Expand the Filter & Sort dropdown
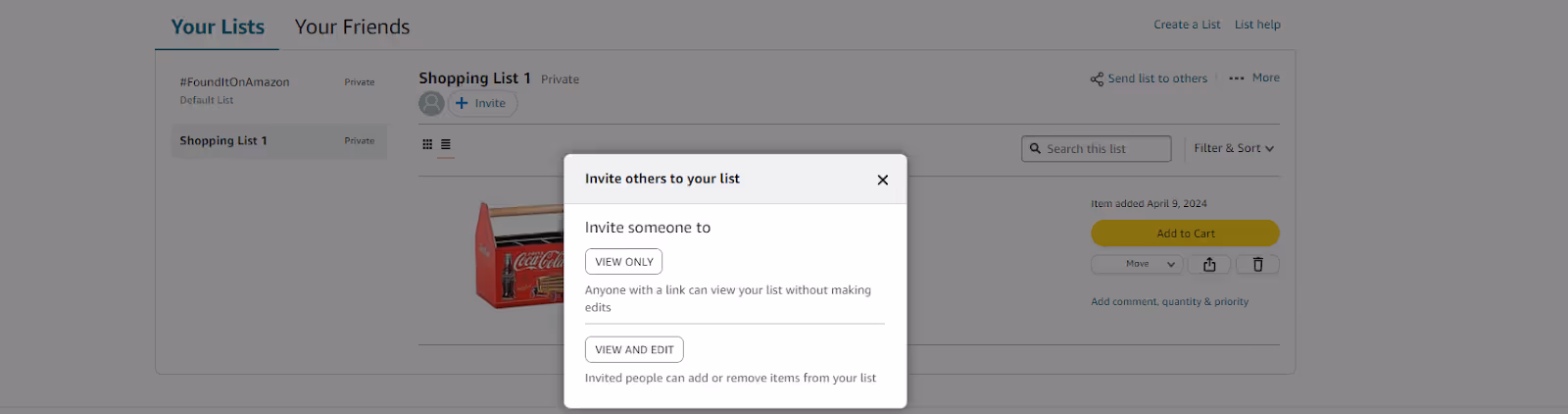This screenshot has height=414, width=1568. (1234, 148)
